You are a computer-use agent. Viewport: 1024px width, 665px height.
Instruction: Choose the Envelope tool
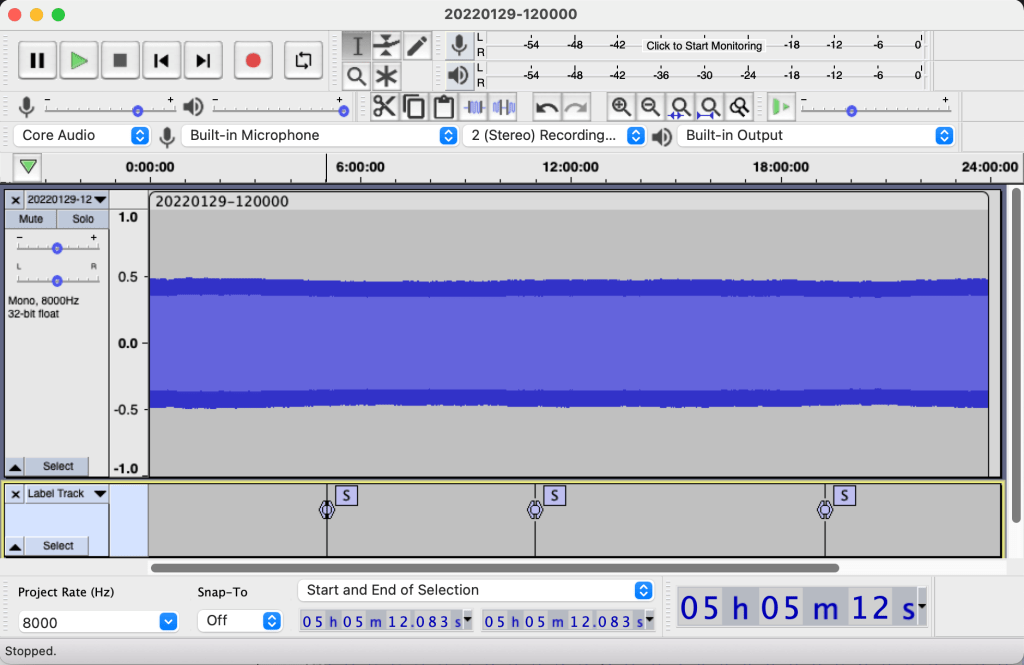pyautogui.click(x=387, y=46)
